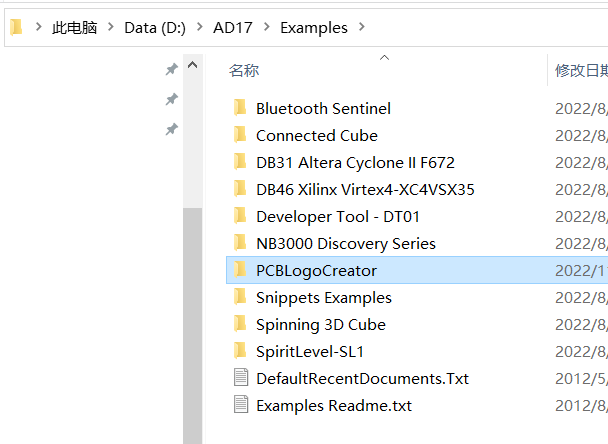
Task: Click the sidebar scroll-up arrow
Action: pyautogui.click(x=193, y=65)
